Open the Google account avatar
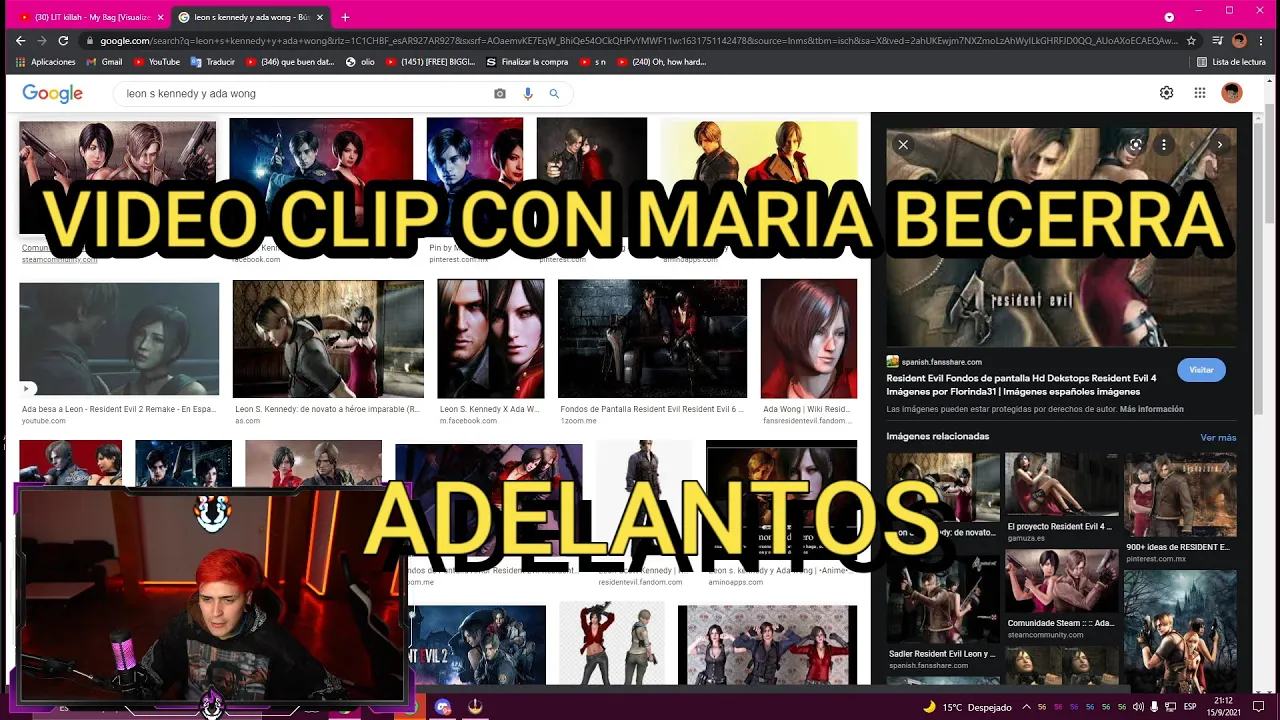The height and width of the screenshot is (720, 1280). [1232, 93]
